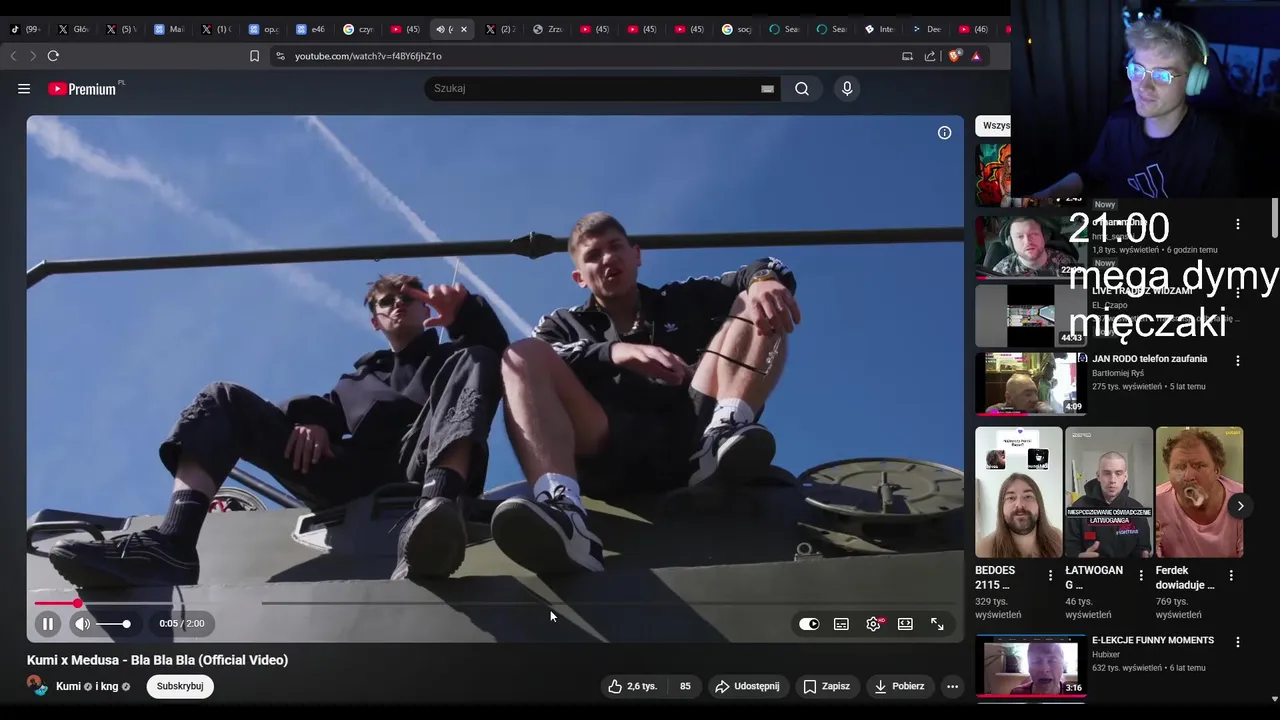Open the Kumi channel name link
The height and width of the screenshot is (720, 1280).
[68, 686]
